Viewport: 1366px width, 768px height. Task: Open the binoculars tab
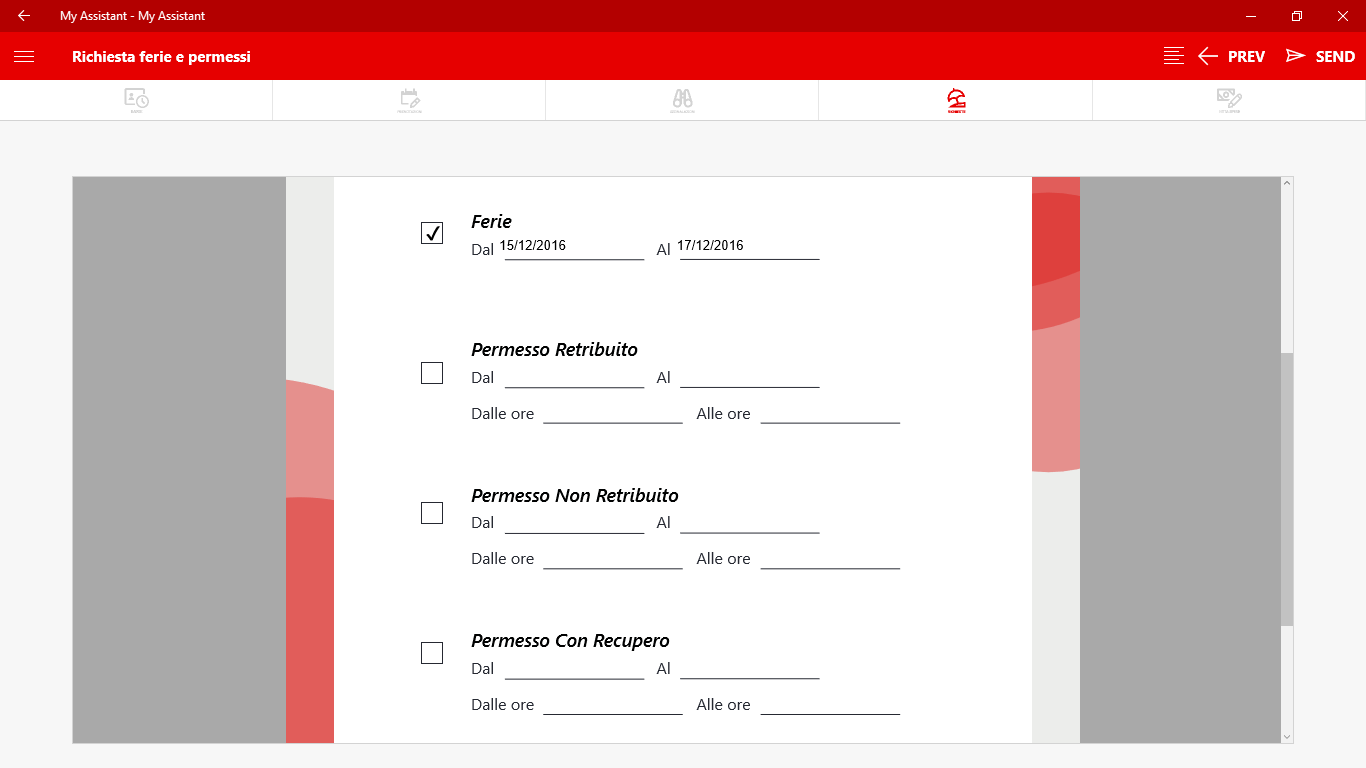click(682, 100)
